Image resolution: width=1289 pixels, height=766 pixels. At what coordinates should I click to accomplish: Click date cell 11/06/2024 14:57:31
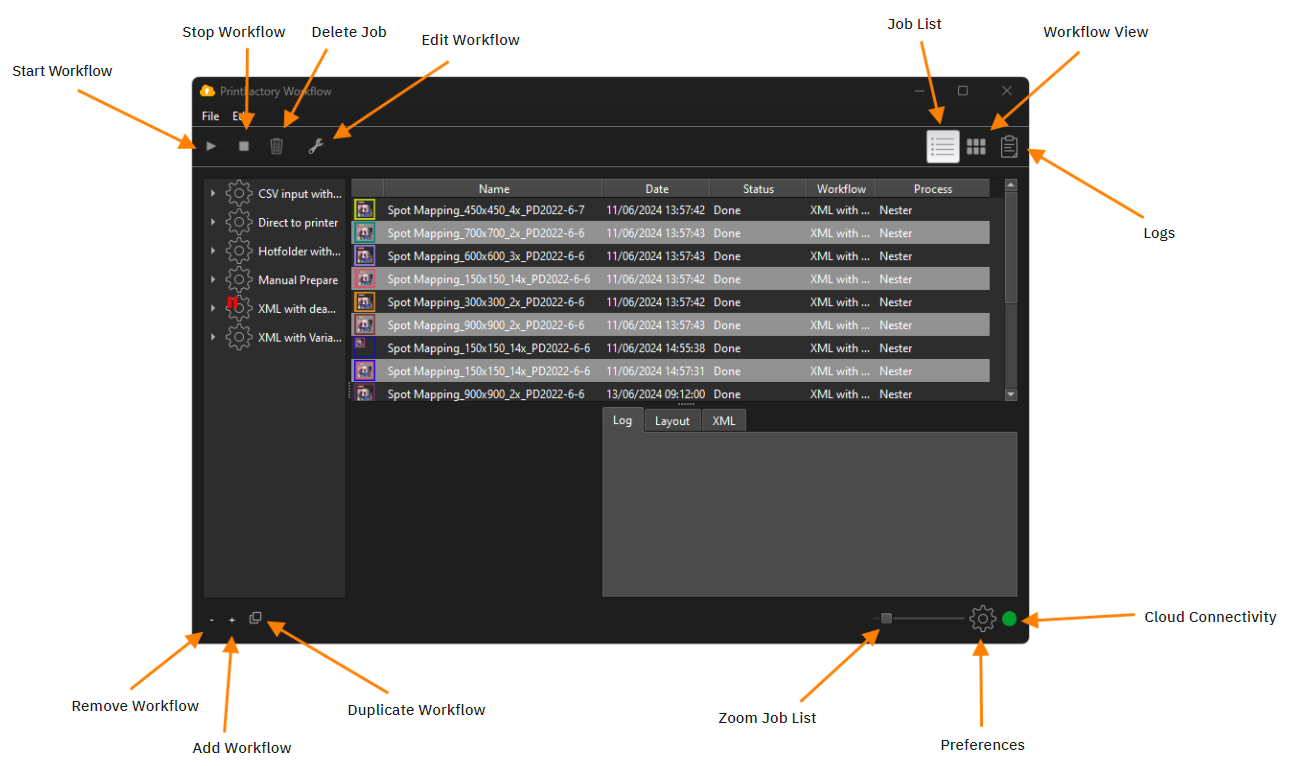click(655, 371)
